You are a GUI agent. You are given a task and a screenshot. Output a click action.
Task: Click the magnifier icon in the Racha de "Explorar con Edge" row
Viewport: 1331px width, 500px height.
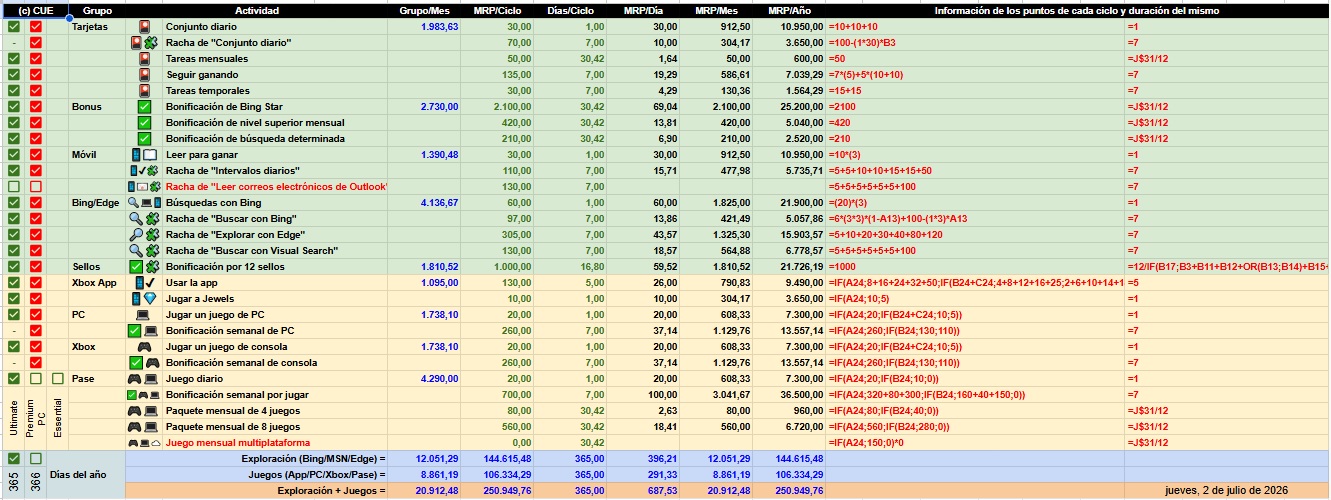coord(137,235)
